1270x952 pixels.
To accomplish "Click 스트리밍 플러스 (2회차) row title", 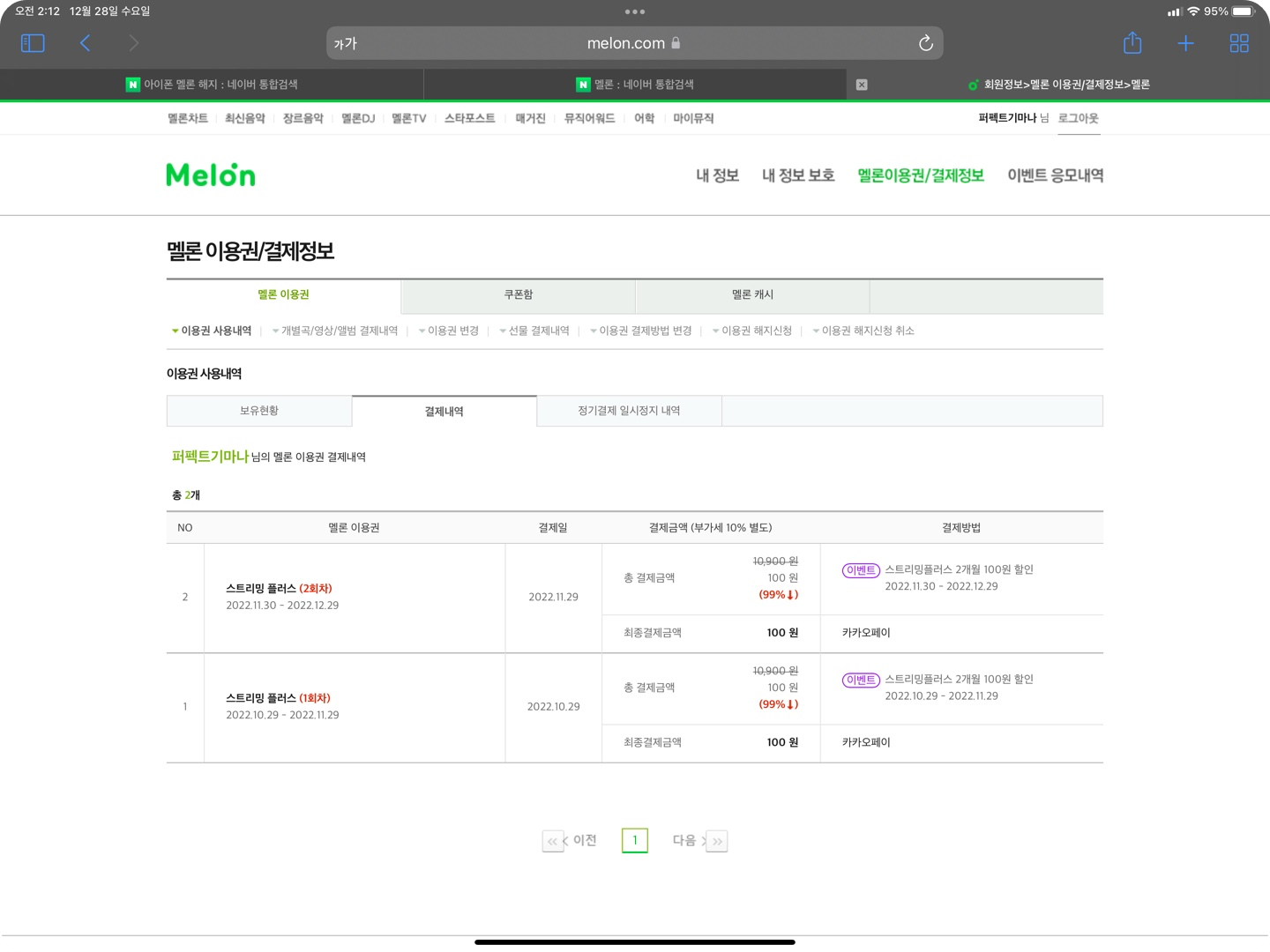I will tap(279, 588).
